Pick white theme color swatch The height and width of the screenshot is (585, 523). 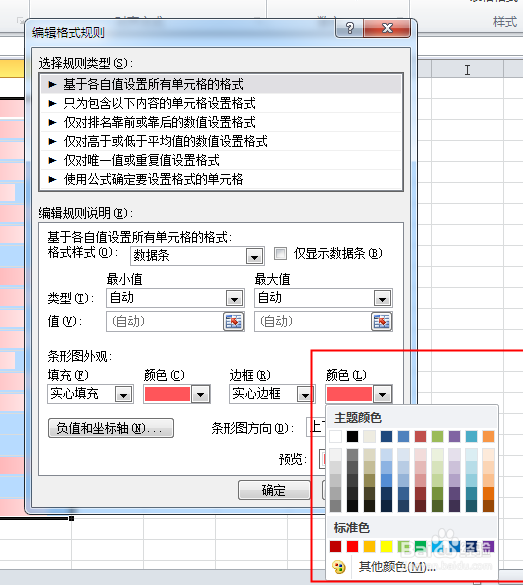(x=335, y=436)
